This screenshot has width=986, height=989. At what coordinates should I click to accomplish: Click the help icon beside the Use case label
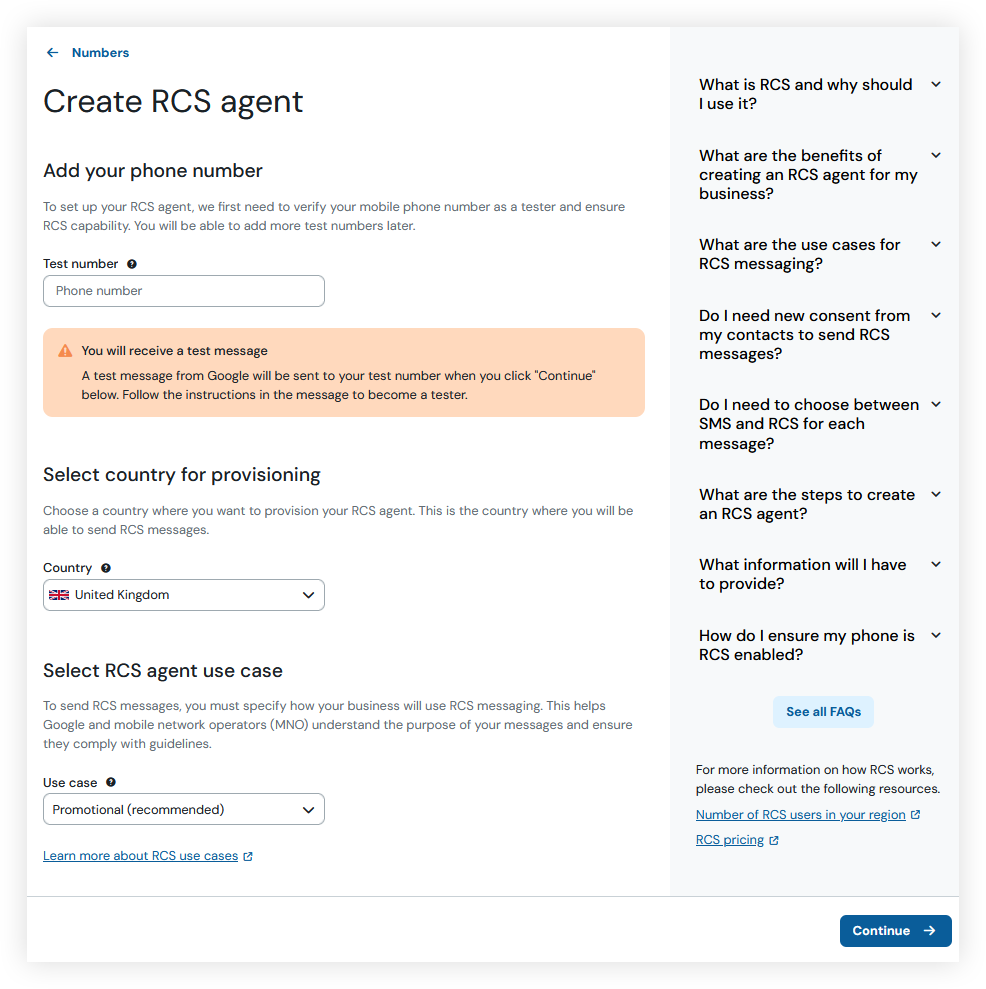[x=110, y=782]
